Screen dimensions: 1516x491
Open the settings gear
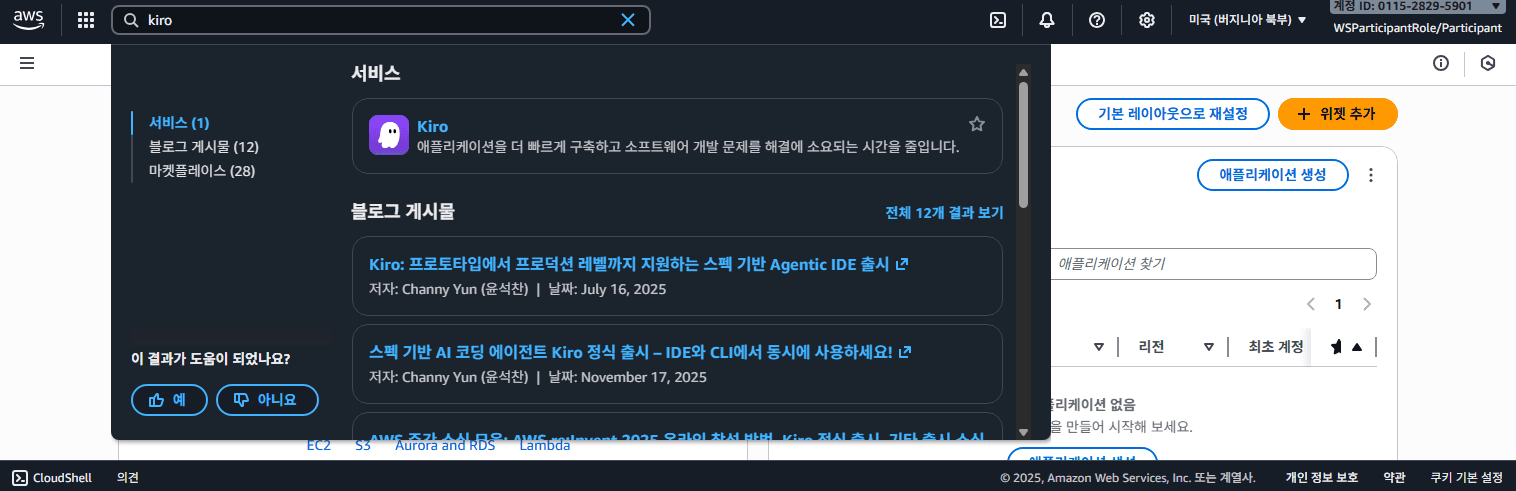[x=1147, y=20]
